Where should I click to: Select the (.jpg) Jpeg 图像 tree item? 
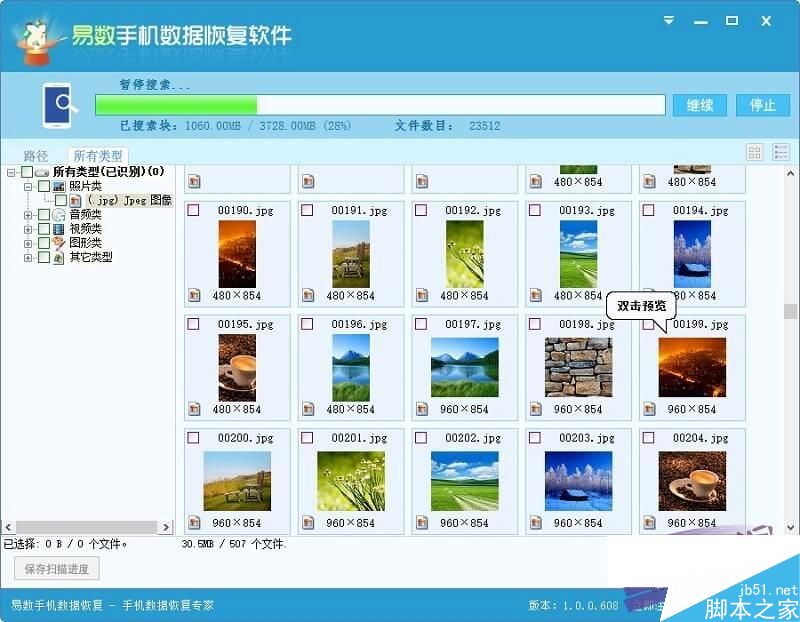tap(130, 201)
